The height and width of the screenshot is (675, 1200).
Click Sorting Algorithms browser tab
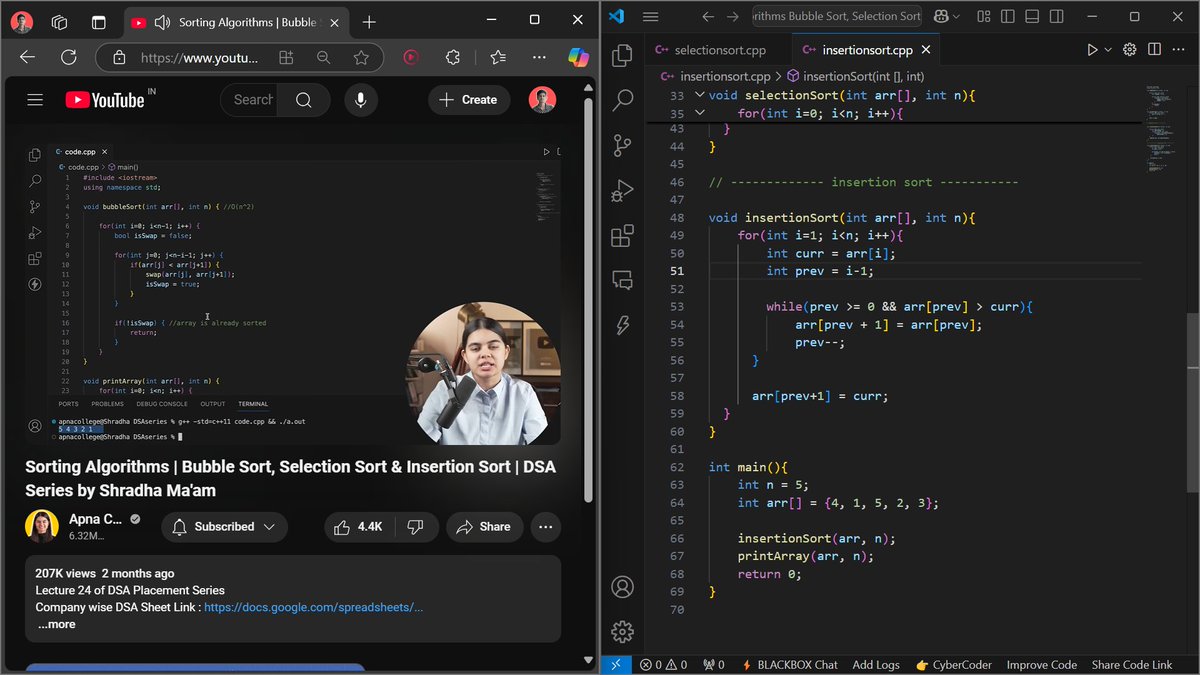point(238,22)
